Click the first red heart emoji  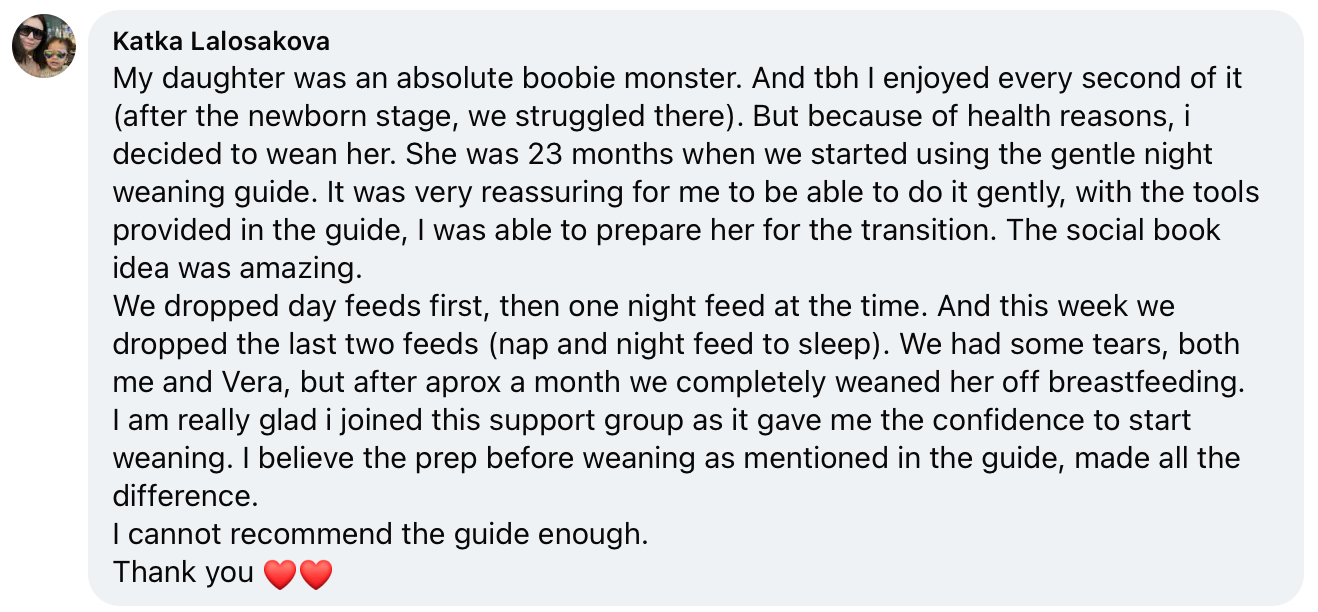point(280,574)
